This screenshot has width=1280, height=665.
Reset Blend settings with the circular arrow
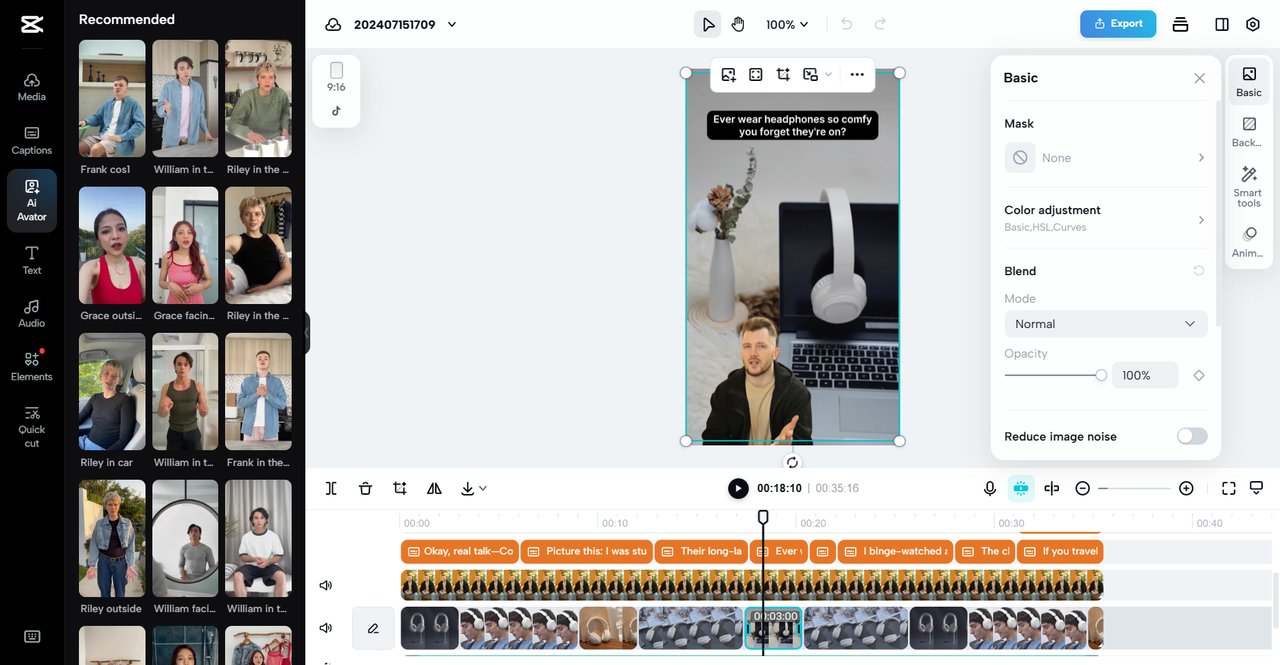1199,271
